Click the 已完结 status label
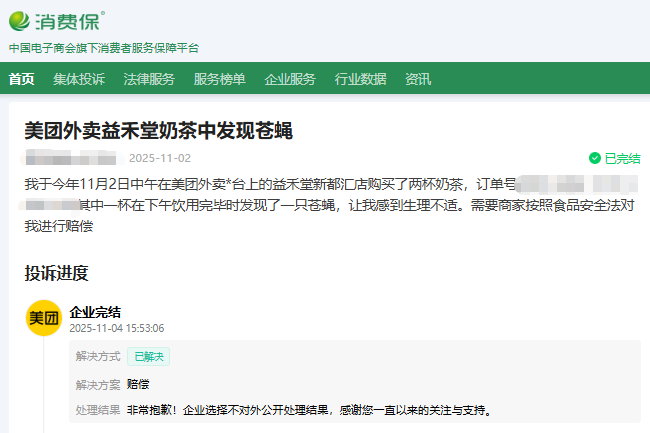 click(x=622, y=158)
